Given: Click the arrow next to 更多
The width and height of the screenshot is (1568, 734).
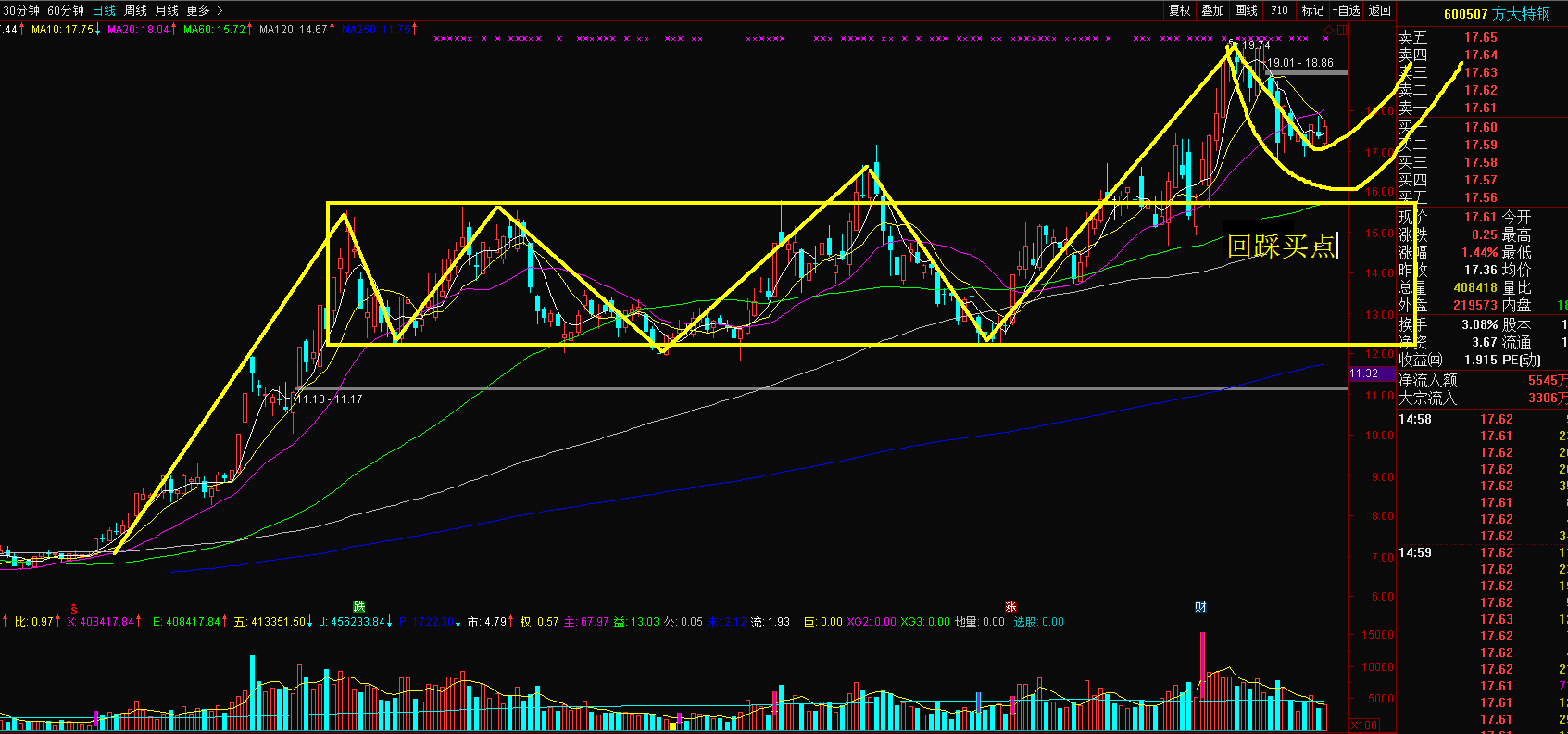Looking at the screenshot, I should 220,10.
